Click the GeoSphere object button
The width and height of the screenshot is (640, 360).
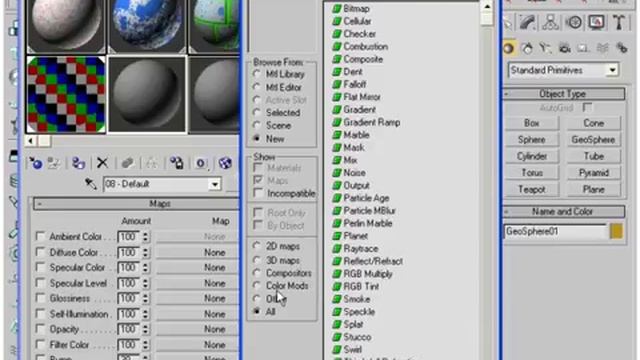(x=593, y=140)
